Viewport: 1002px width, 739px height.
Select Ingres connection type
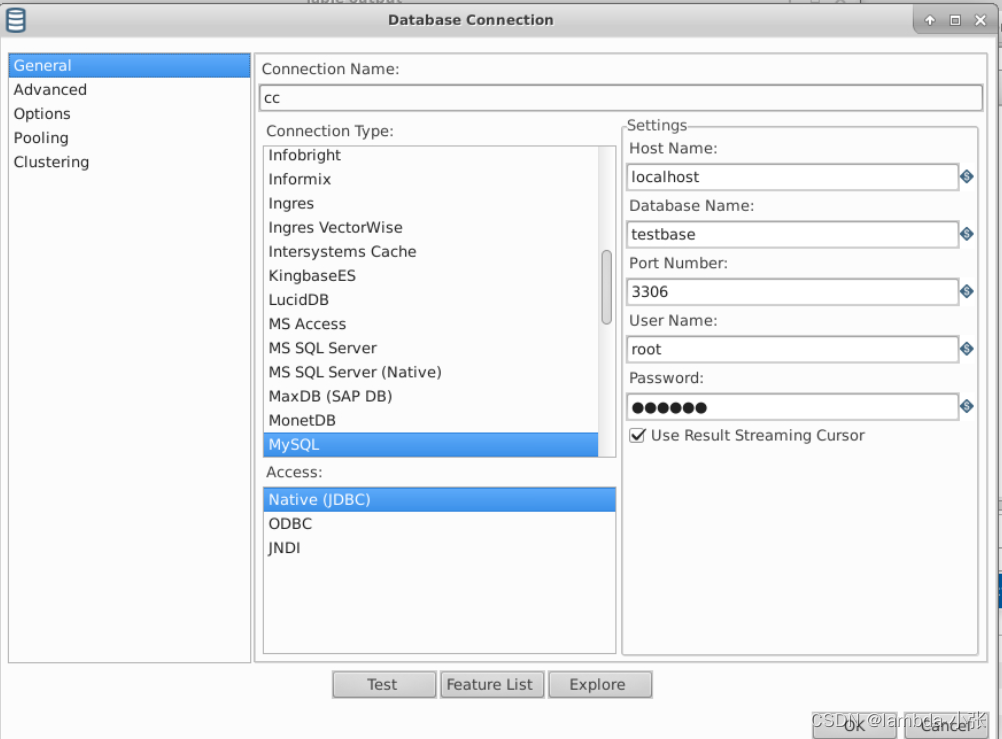point(431,203)
